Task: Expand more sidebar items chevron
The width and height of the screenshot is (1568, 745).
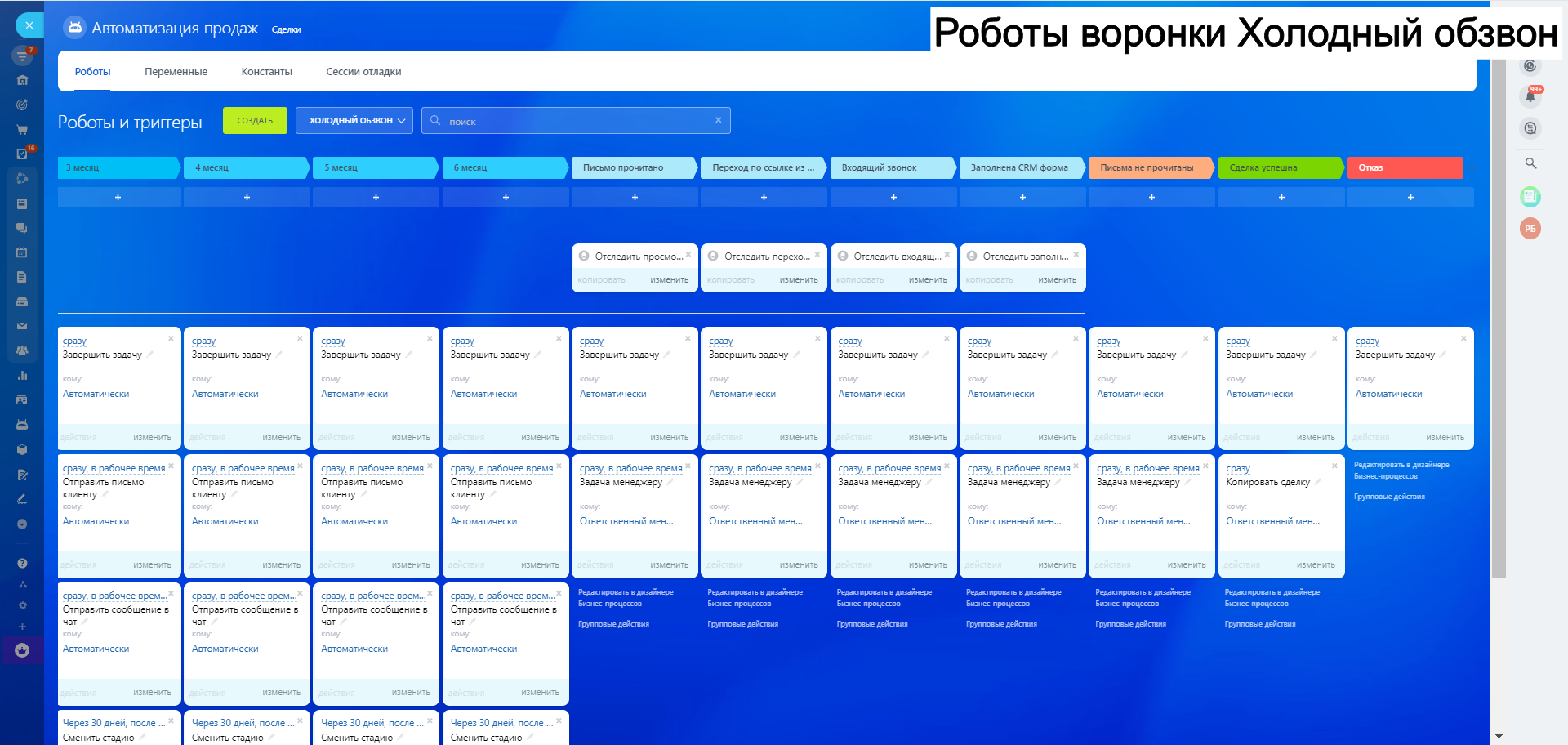Action: (x=22, y=524)
